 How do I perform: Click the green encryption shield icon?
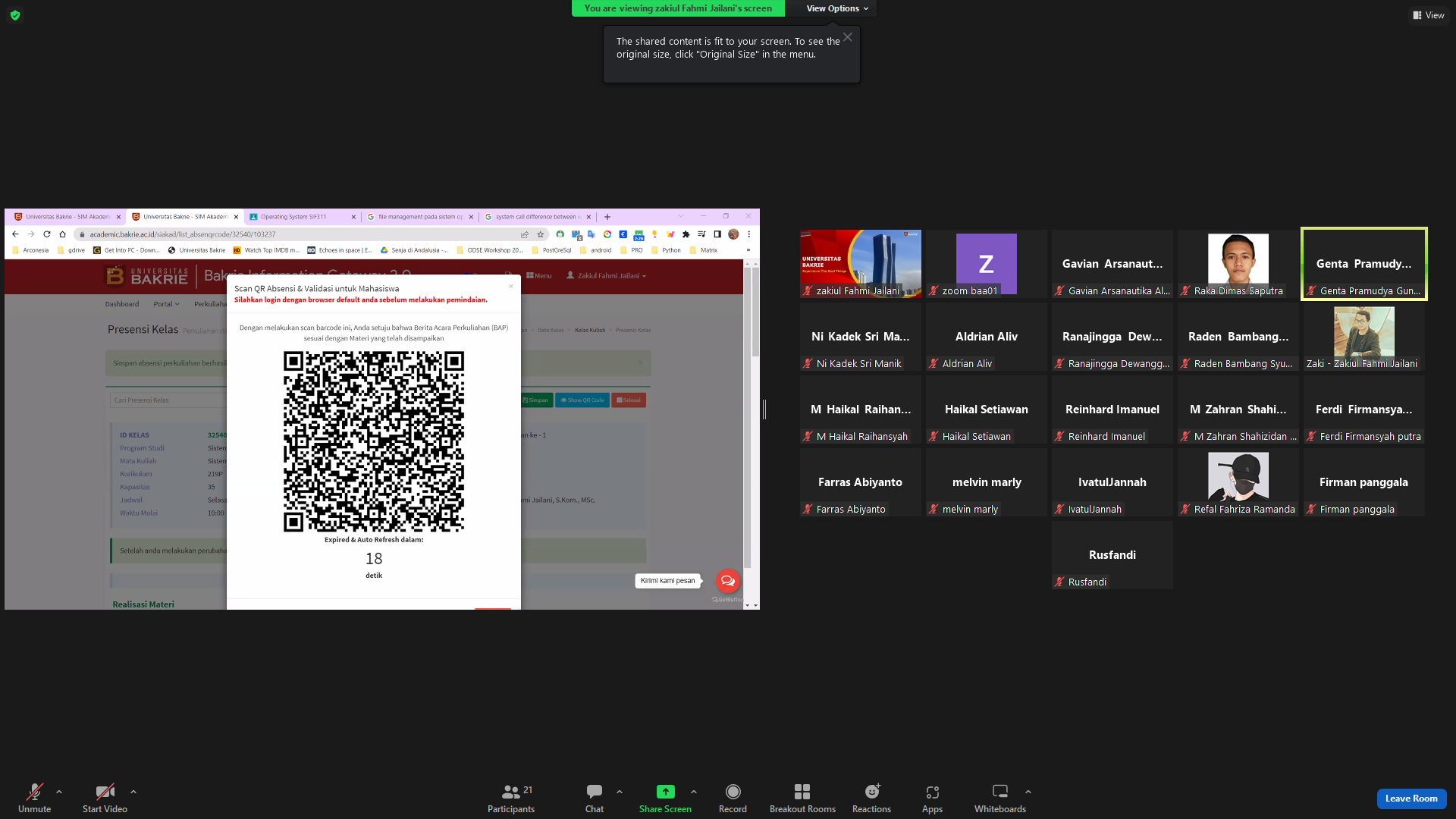15,15
